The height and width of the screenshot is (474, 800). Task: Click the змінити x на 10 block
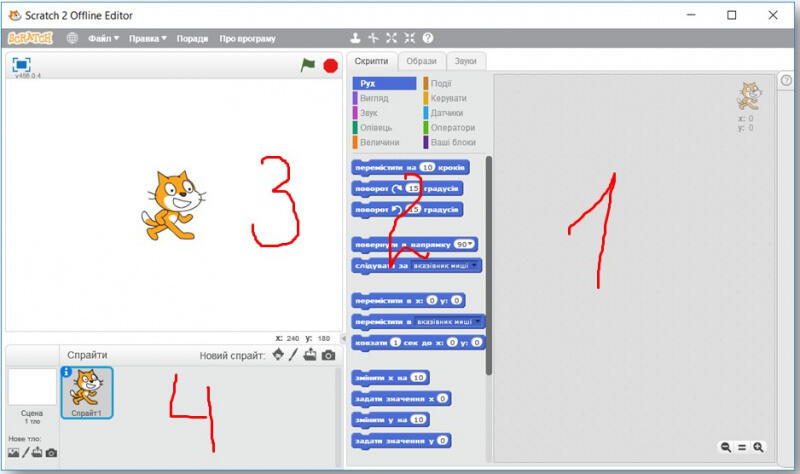(x=390, y=378)
